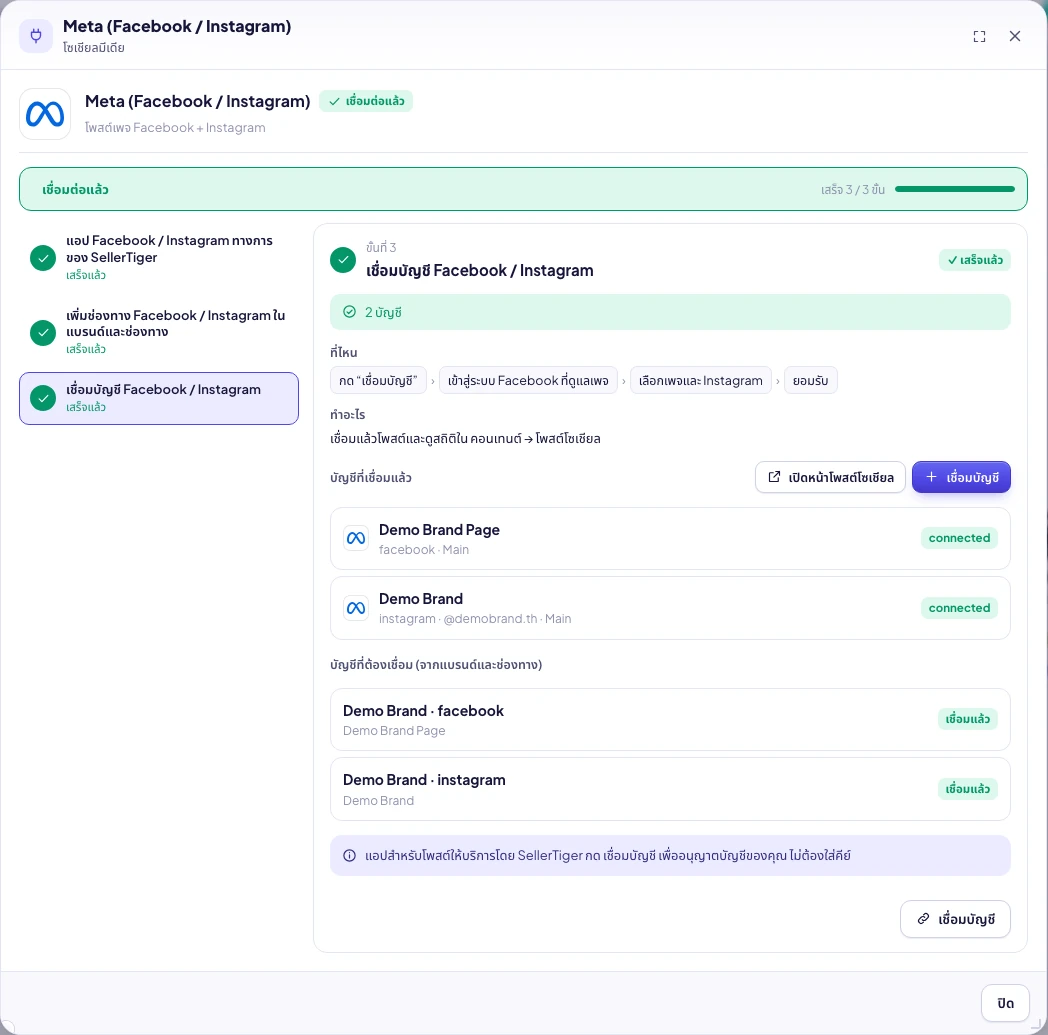Click the 2 บัญชี summary text

point(383,312)
